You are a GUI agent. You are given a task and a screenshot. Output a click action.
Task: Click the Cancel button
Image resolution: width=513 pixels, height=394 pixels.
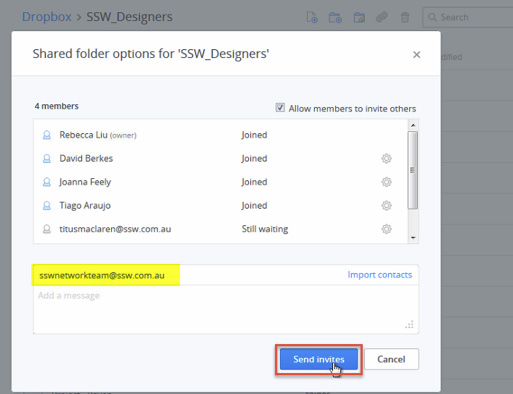point(391,359)
